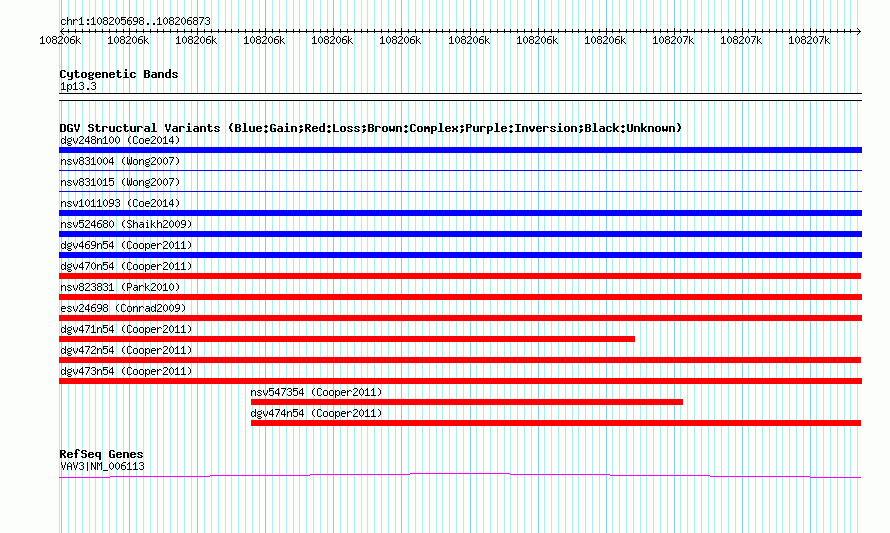Click the red loss bar under dgv472n54
This screenshot has height=533, width=890.
460,360
